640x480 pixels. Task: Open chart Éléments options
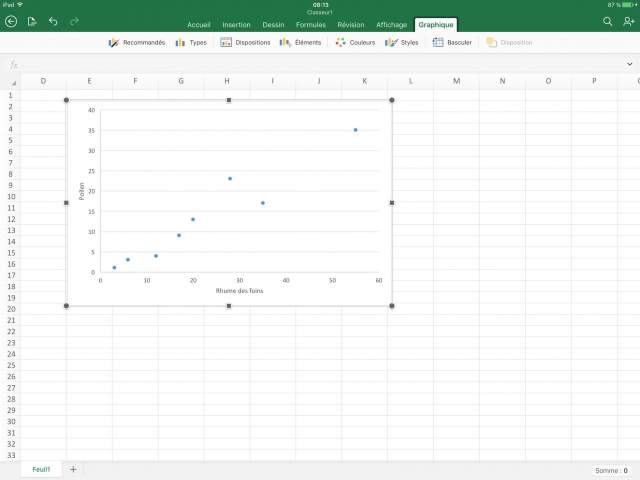pyautogui.click(x=301, y=43)
